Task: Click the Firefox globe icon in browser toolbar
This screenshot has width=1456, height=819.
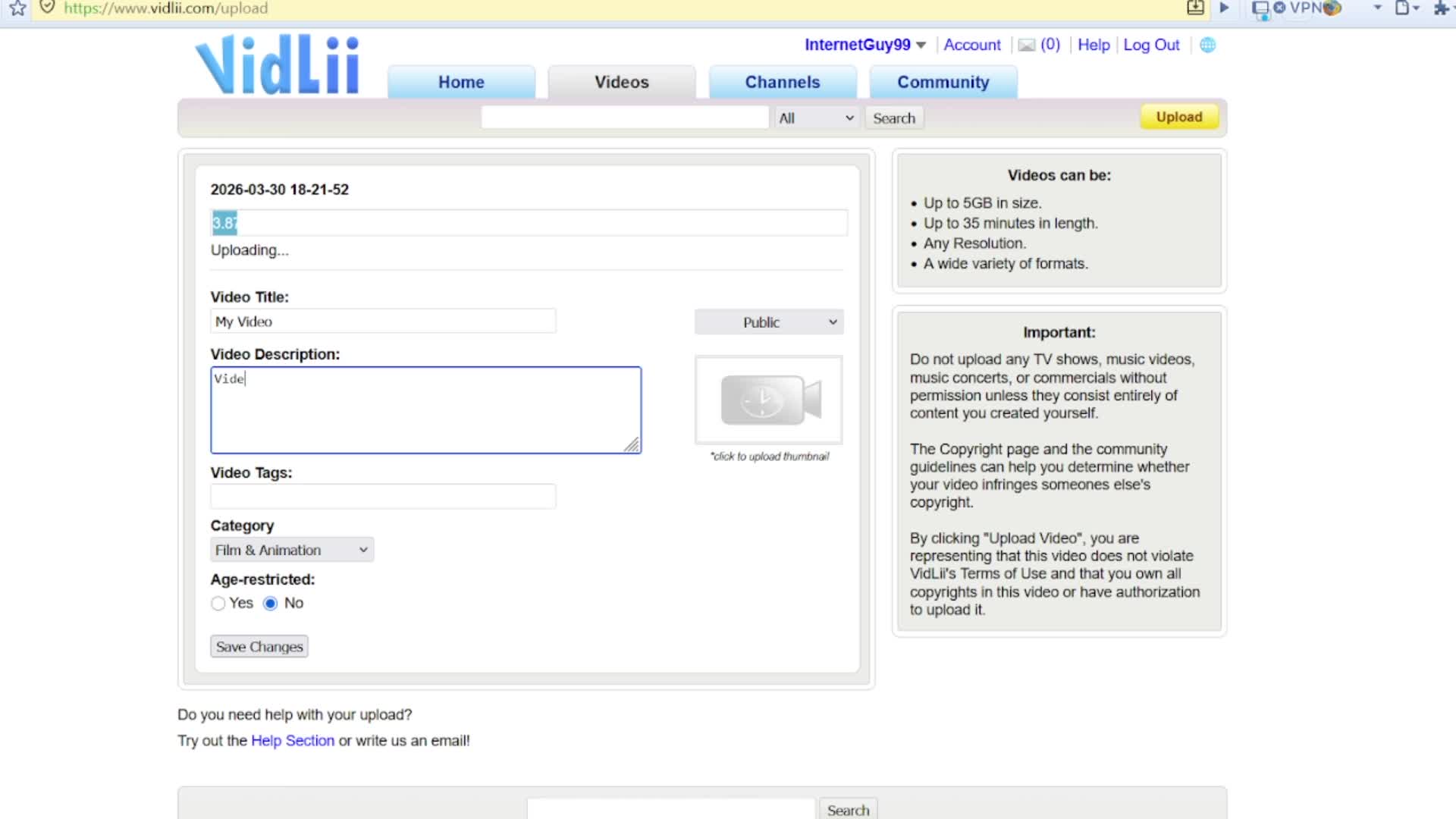Action: [x=1332, y=8]
